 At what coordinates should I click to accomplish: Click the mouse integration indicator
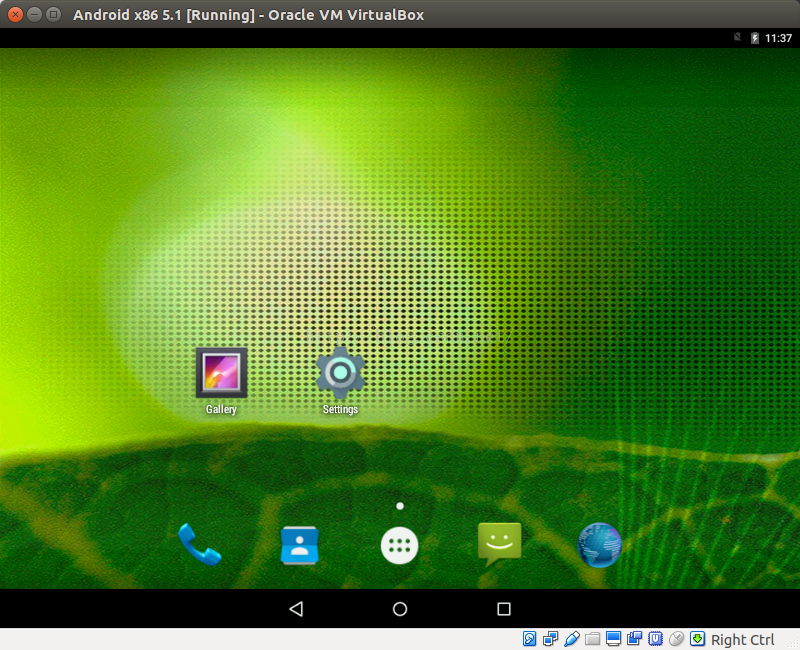point(676,639)
